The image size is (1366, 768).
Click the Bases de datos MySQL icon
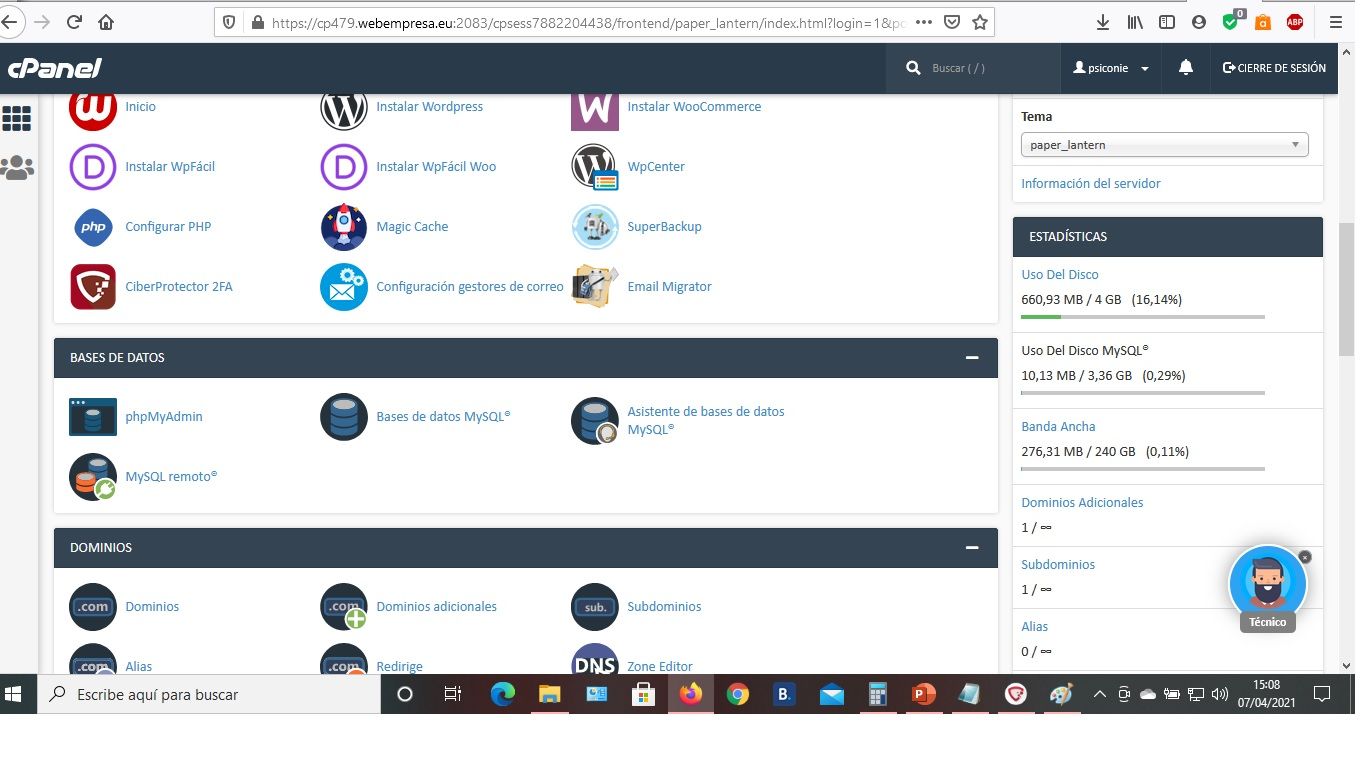(x=344, y=417)
